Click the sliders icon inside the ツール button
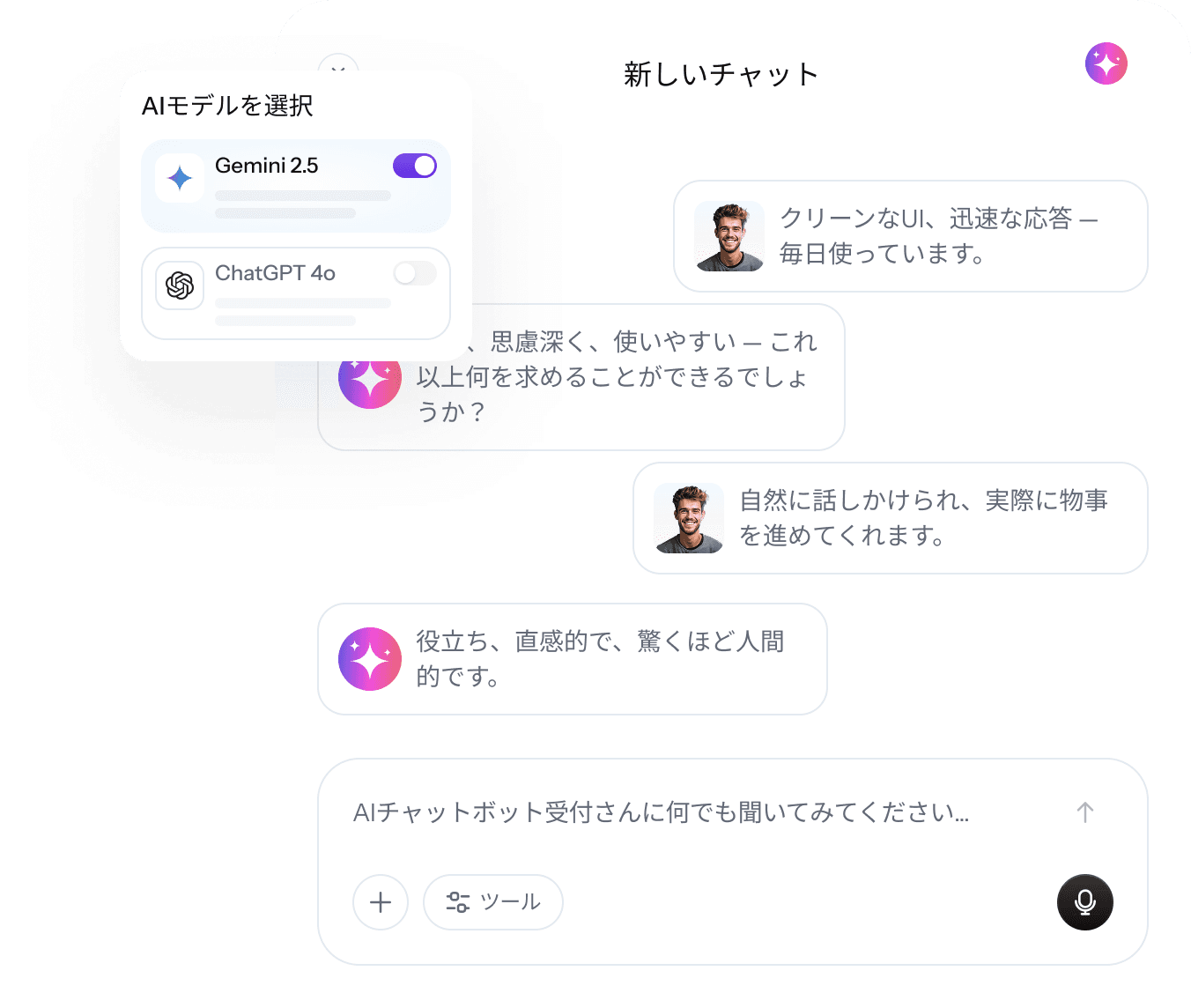Screen dimensions: 1191x1008 (x=456, y=902)
